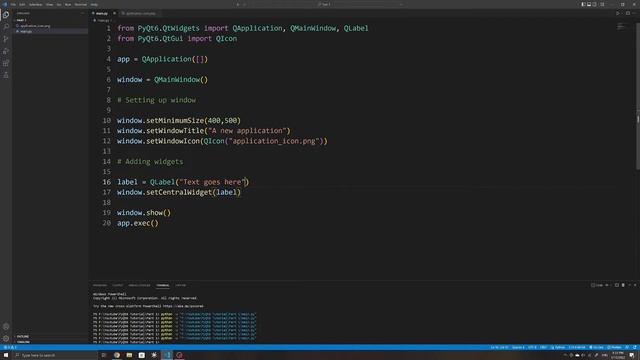This screenshot has width=640, height=360.
Task: Click the Split Editor icon
Action: pos(628,13)
